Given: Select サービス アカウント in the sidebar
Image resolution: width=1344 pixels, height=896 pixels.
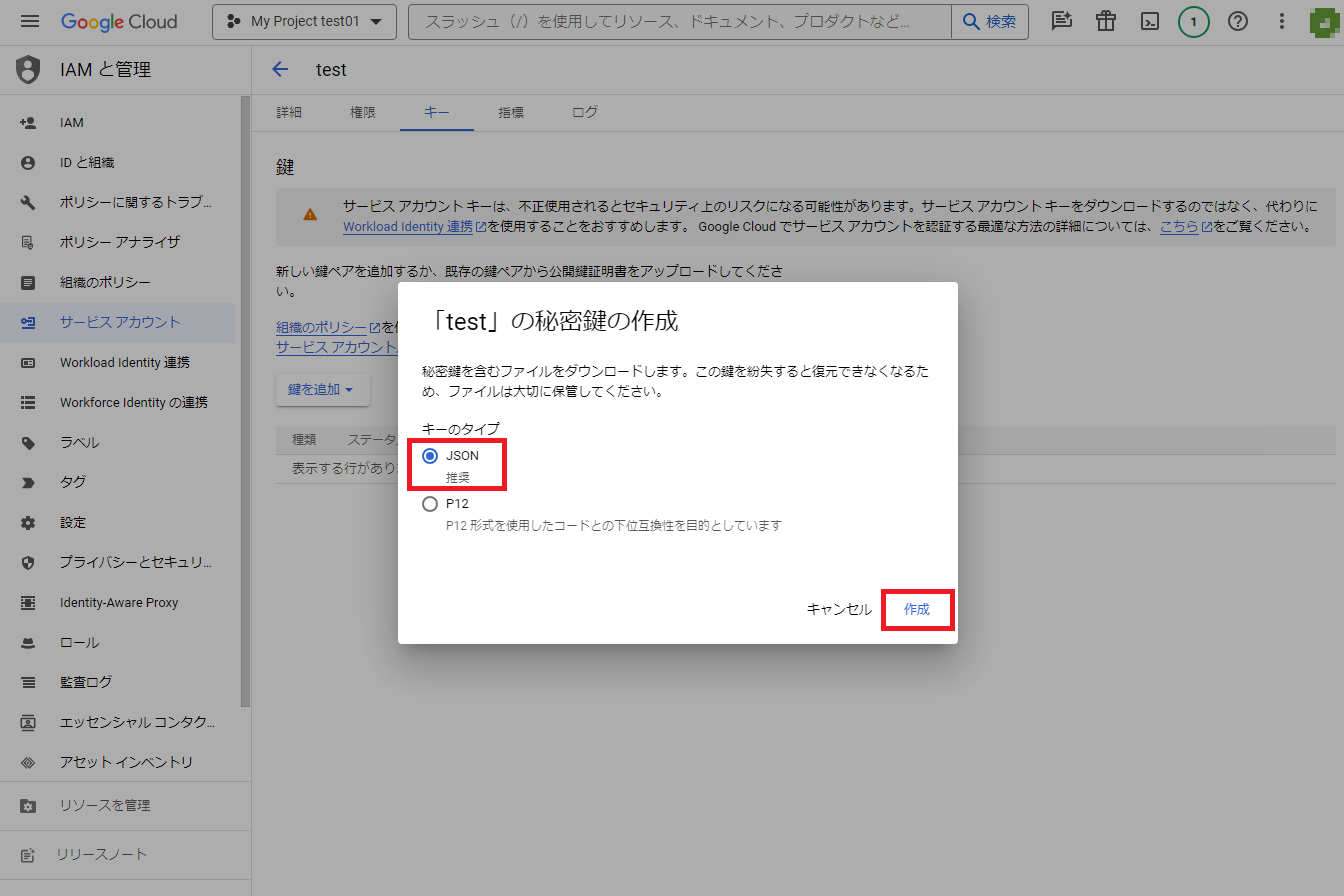Looking at the screenshot, I should click(x=120, y=322).
